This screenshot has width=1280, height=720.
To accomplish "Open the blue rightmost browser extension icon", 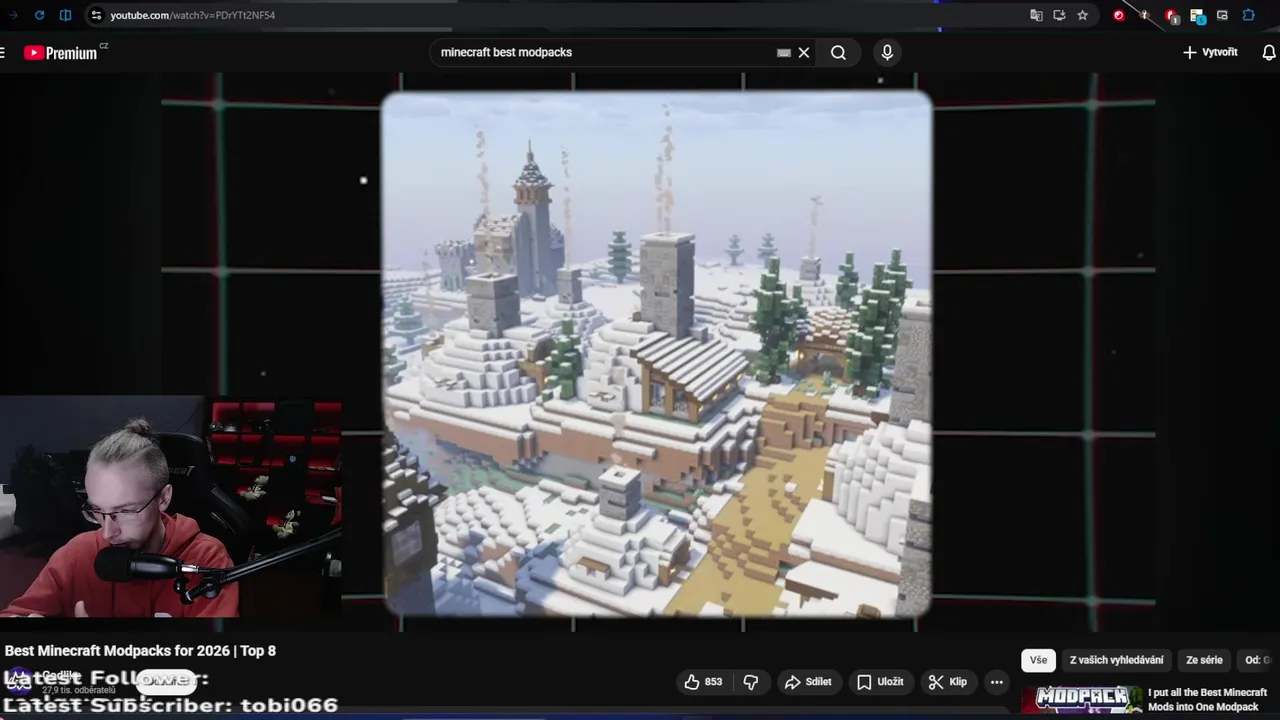I will 1248,15.
